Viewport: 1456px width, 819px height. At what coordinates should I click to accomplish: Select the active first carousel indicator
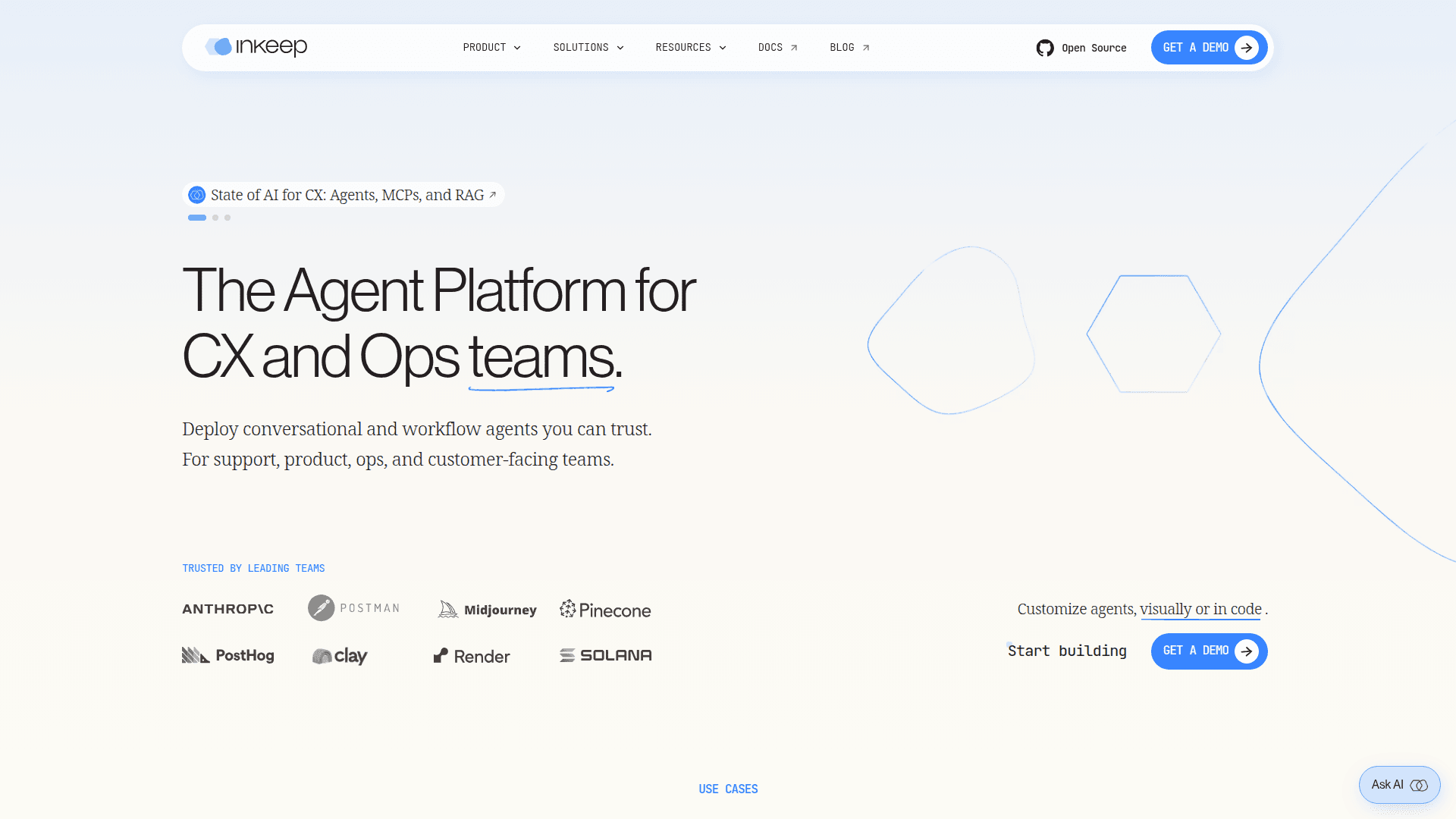tap(197, 218)
